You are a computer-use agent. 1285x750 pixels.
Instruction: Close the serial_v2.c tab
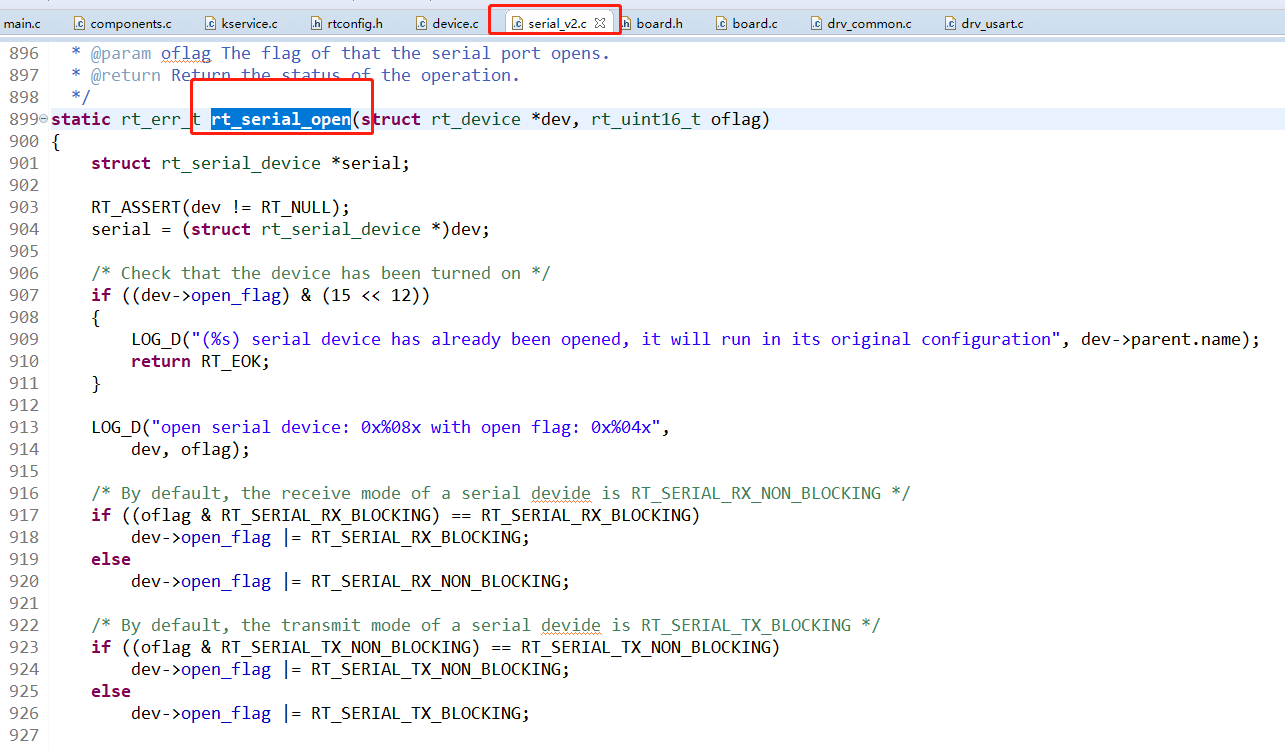(600, 21)
